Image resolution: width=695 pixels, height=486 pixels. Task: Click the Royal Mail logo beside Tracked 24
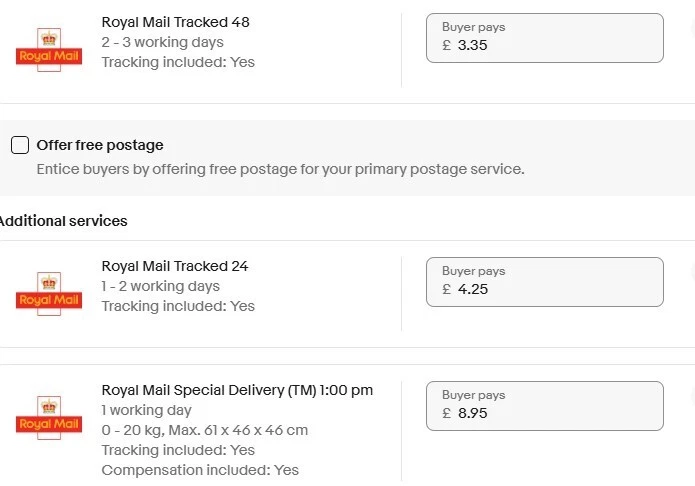click(x=49, y=294)
